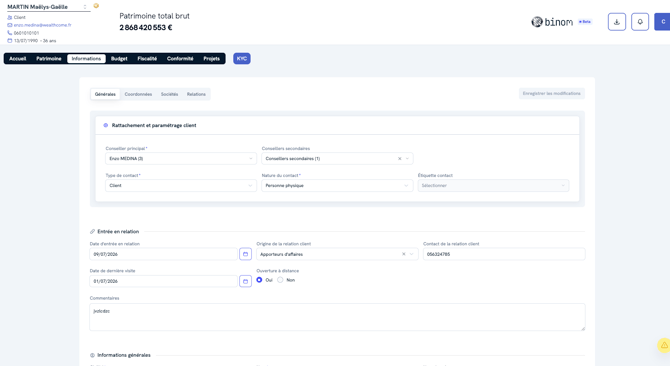The width and height of the screenshot is (670, 366).
Task: Clear the Origine de la relation client
Action: point(403,254)
